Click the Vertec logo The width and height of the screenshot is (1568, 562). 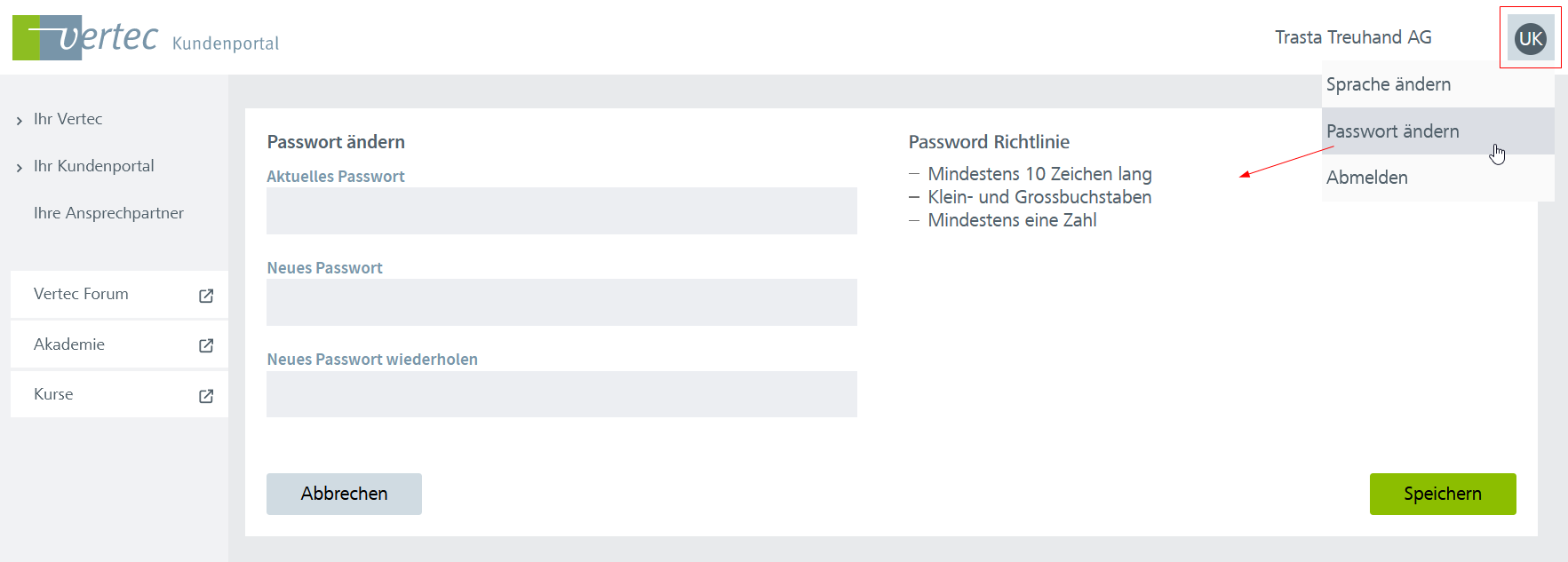coord(85,37)
